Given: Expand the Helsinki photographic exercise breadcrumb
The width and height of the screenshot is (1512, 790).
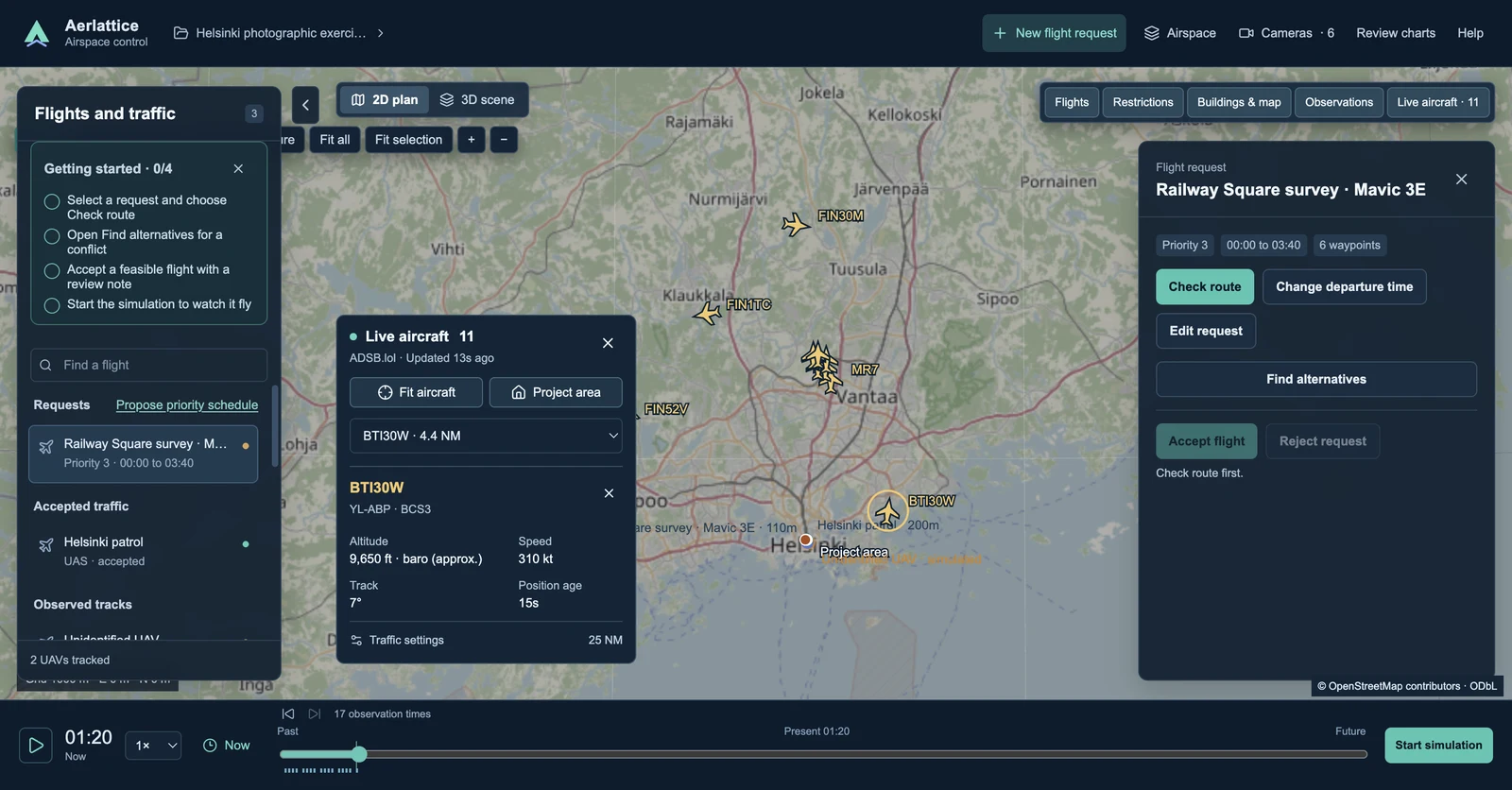Looking at the screenshot, I should tap(279, 33).
